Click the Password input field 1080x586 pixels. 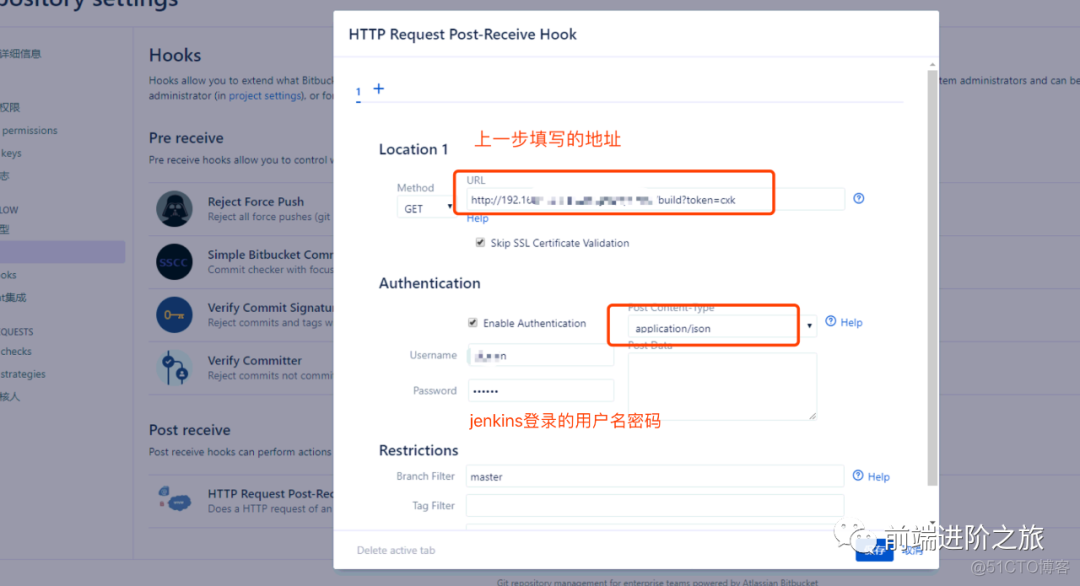541,390
